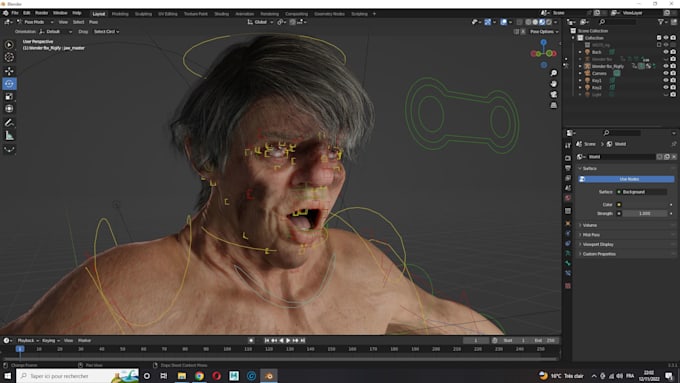Open the Global transform orientation dropdown
Screen dimensions: 680x383
click(259, 22)
